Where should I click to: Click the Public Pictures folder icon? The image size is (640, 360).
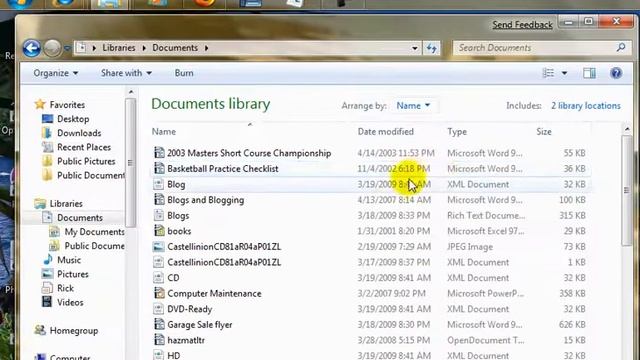pos(47,161)
